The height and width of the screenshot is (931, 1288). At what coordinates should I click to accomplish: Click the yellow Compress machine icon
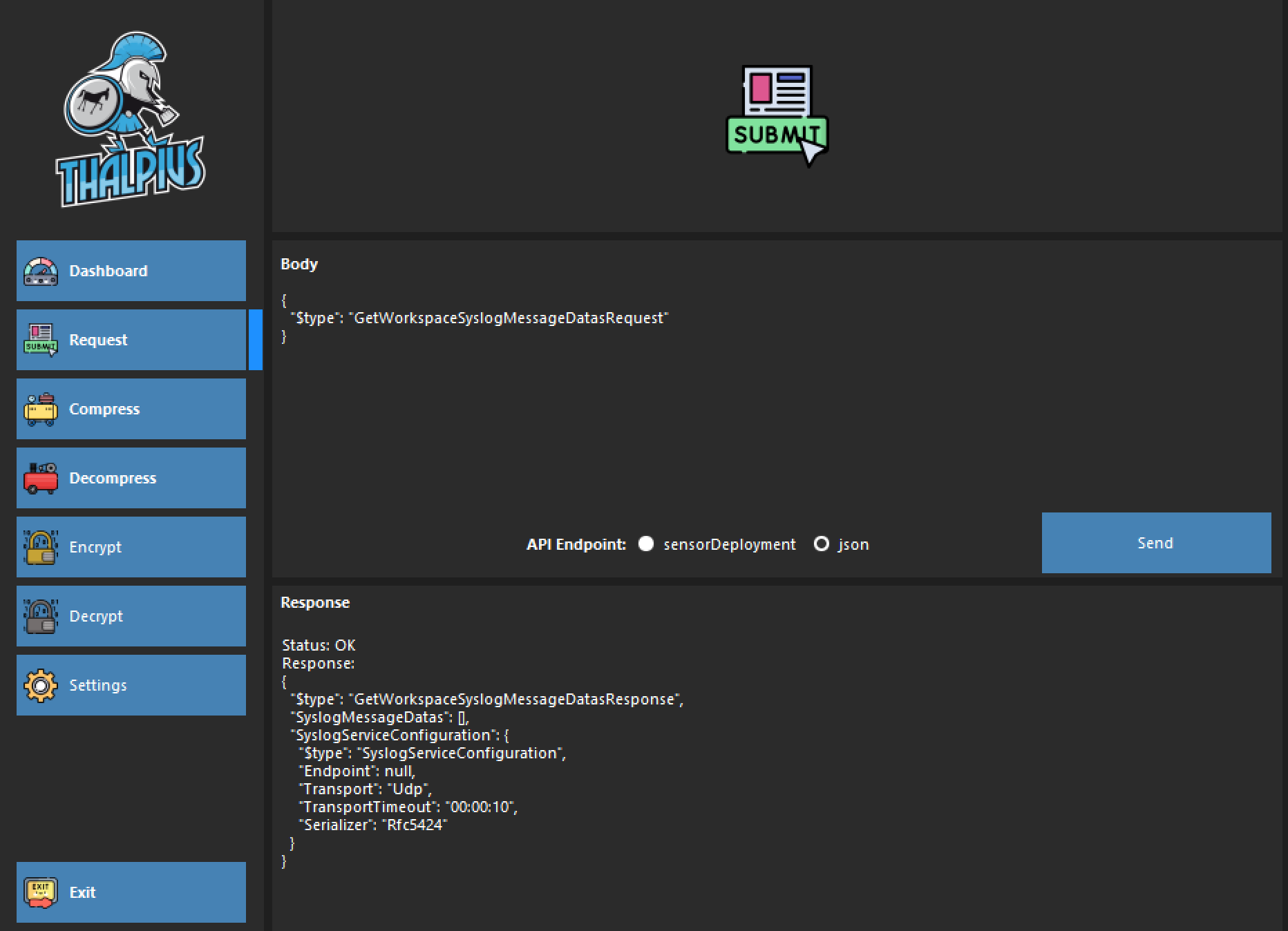[x=41, y=409]
